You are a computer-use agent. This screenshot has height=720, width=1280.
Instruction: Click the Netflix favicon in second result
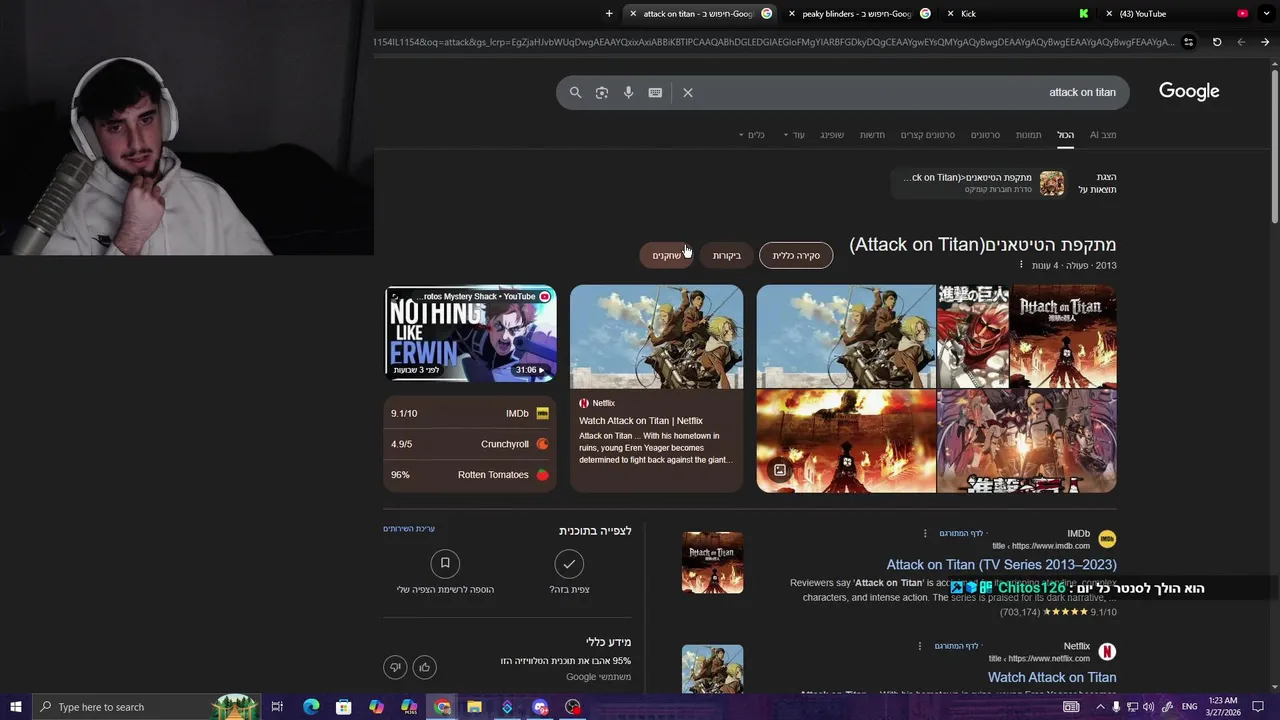click(x=1107, y=652)
